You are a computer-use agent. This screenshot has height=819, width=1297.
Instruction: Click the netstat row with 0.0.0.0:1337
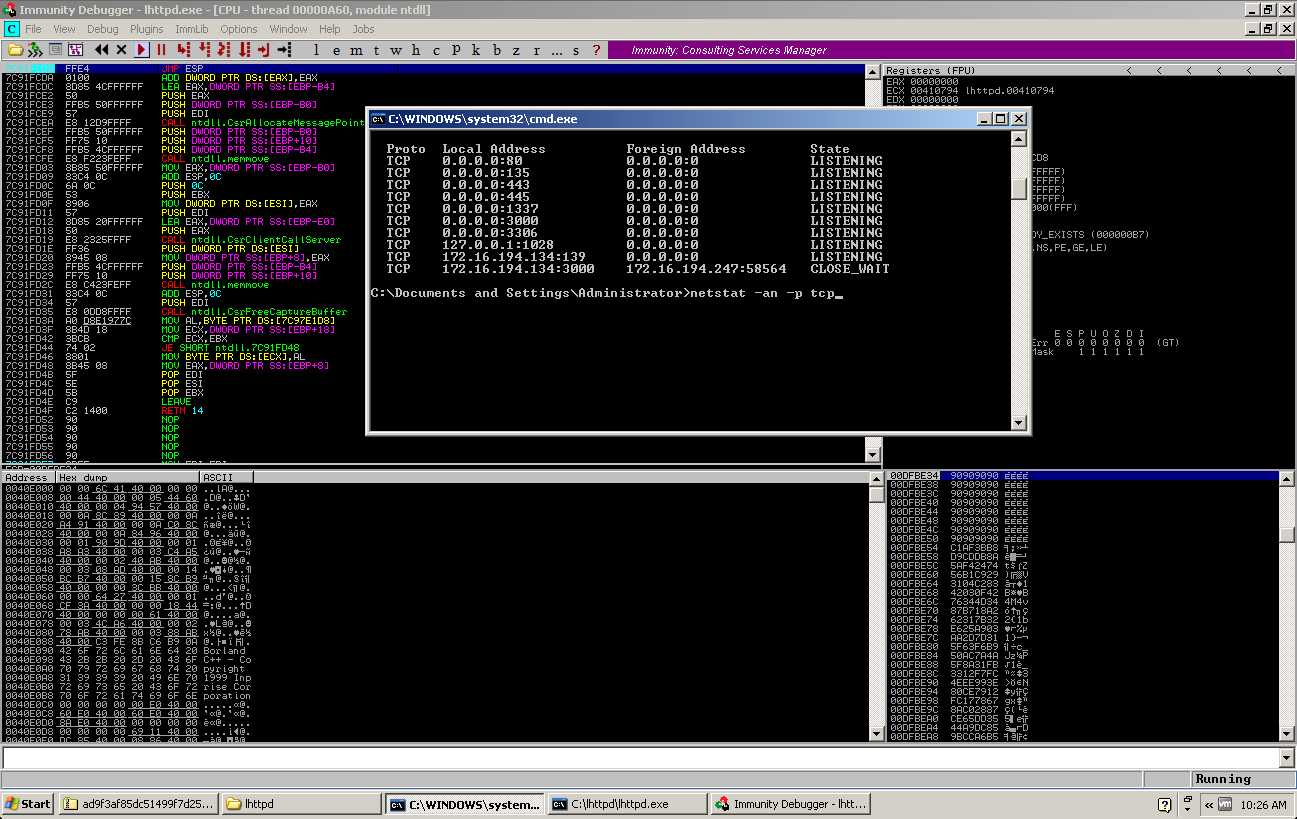click(635, 209)
